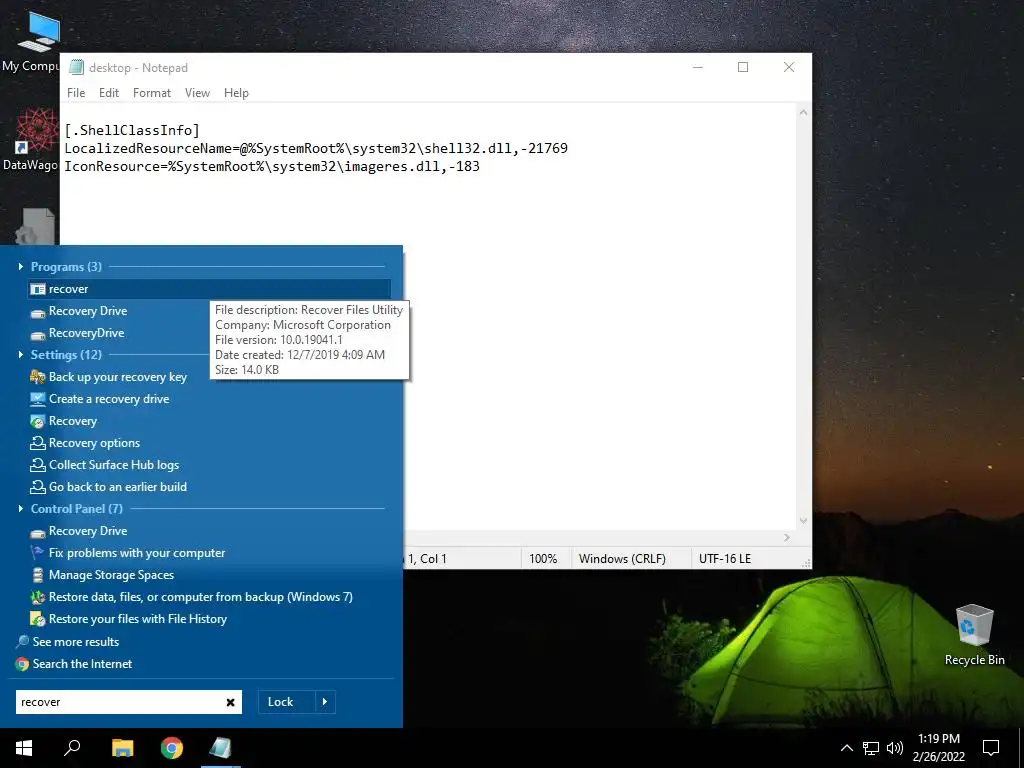Open Recovery options setting

(85, 443)
